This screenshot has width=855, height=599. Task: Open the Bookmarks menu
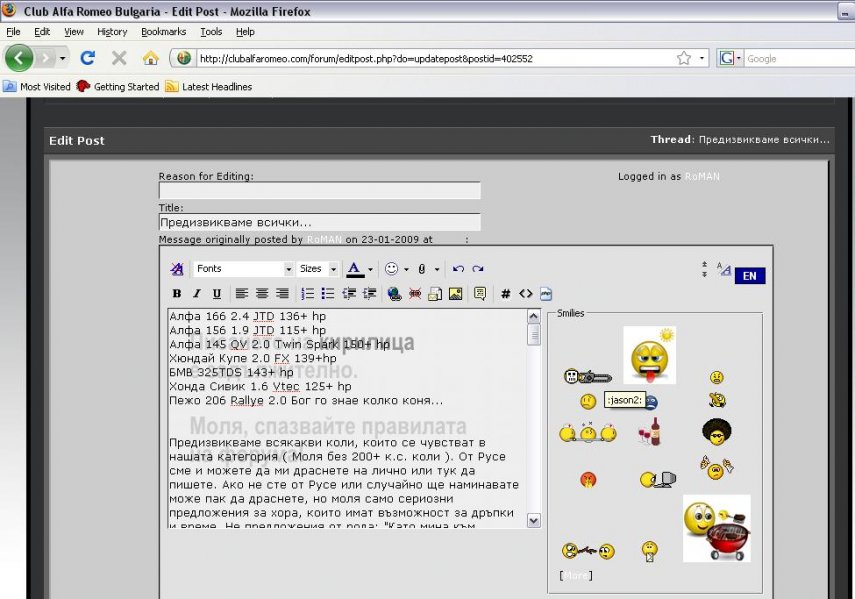coord(163,32)
